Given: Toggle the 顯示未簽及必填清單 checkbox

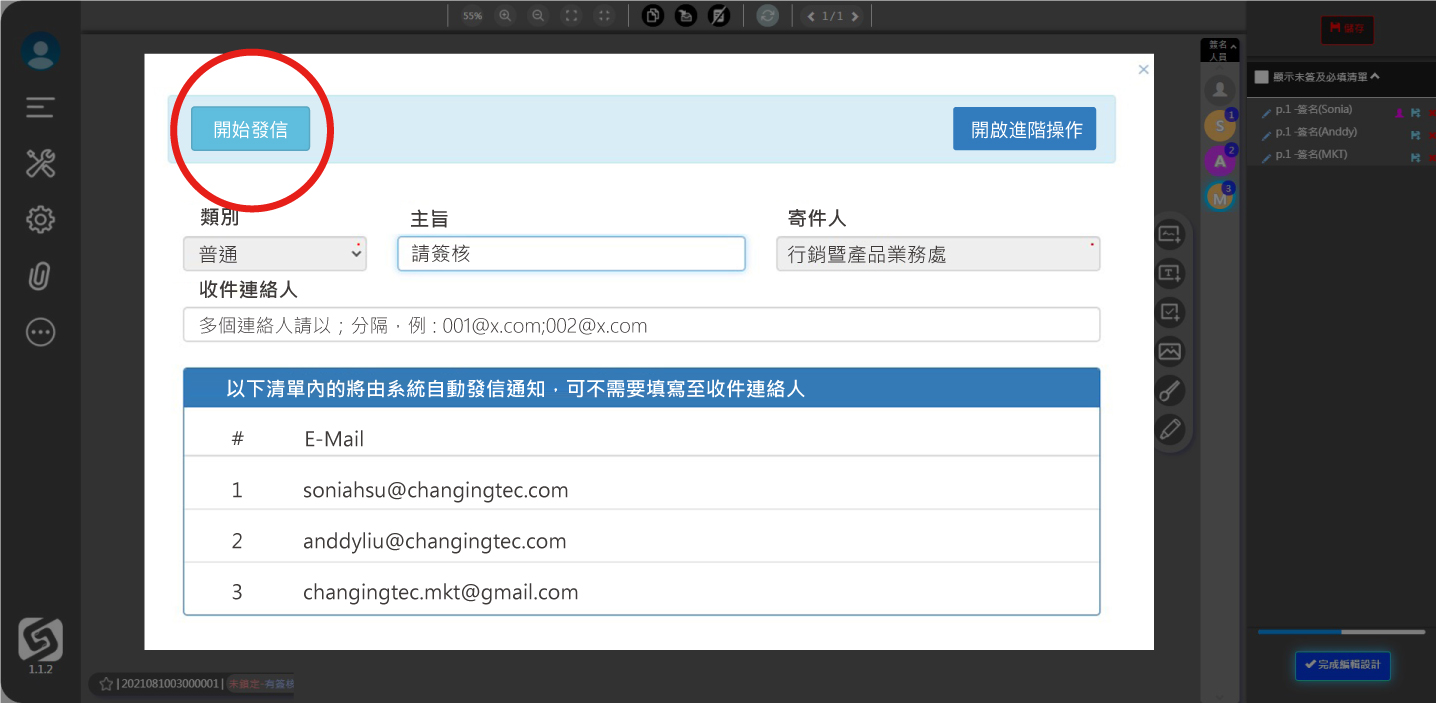Looking at the screenshot, I should 1261,77.
